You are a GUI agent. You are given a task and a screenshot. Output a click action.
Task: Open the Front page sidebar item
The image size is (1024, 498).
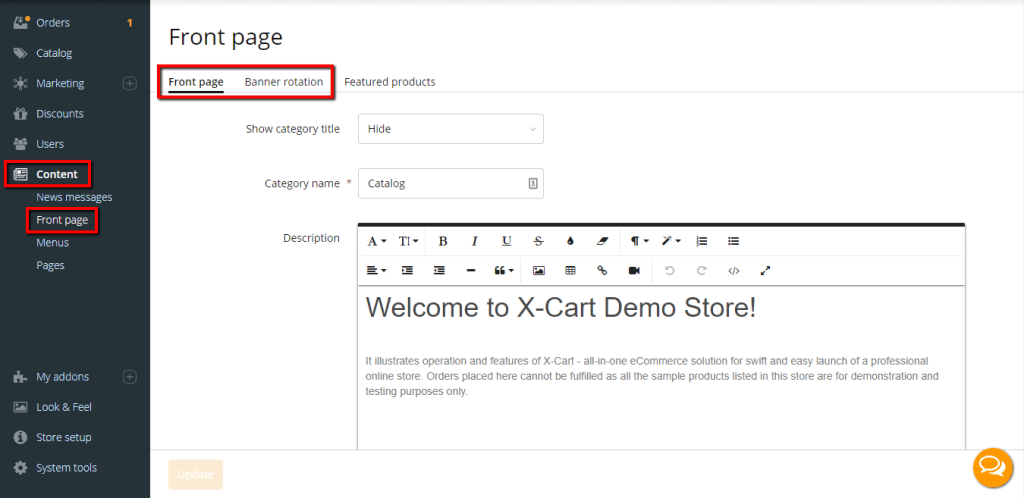click(x=62, y=220)
